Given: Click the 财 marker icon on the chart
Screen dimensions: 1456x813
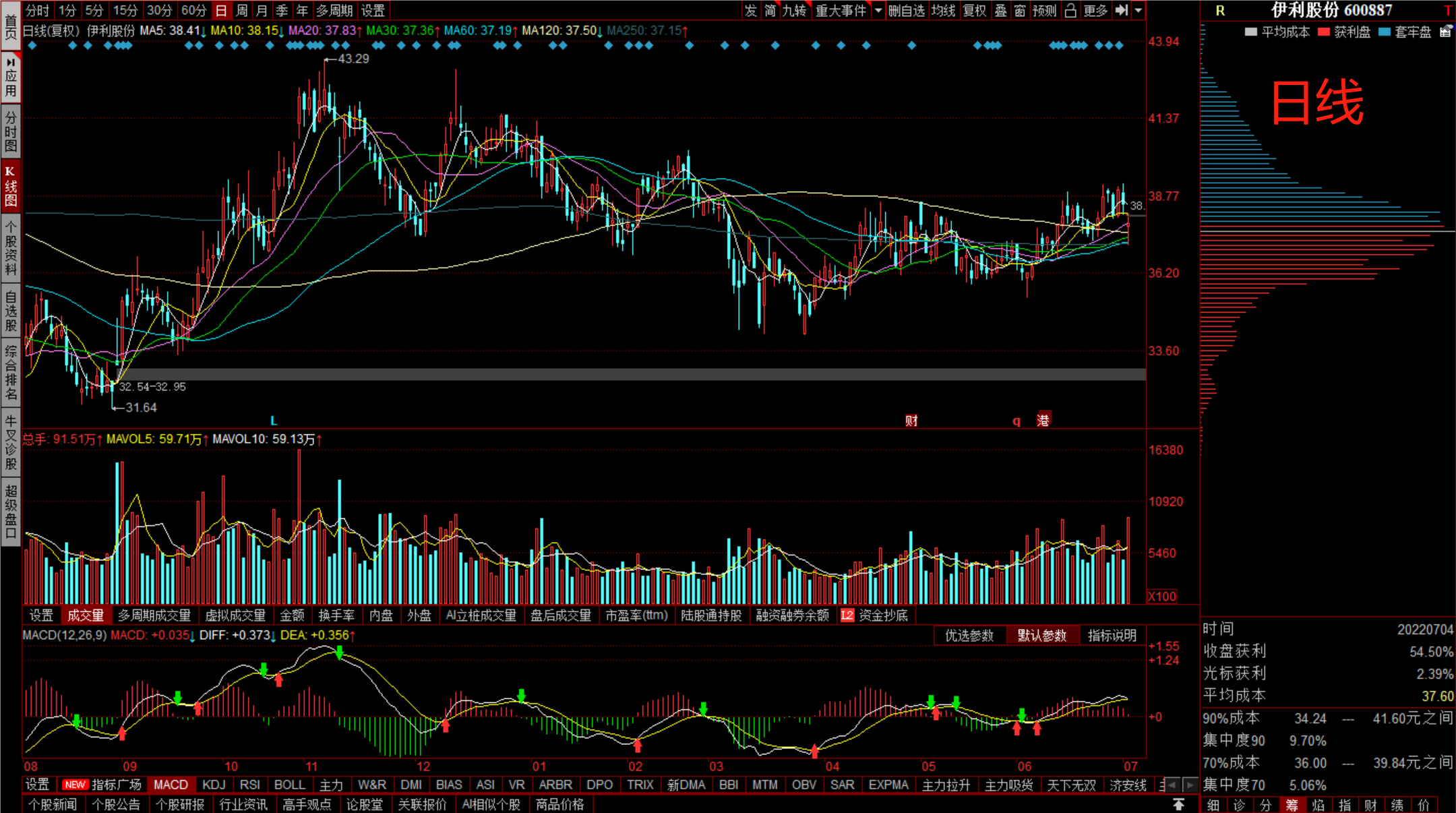Looking at the screenshot, I should click(x=911, y=421).
